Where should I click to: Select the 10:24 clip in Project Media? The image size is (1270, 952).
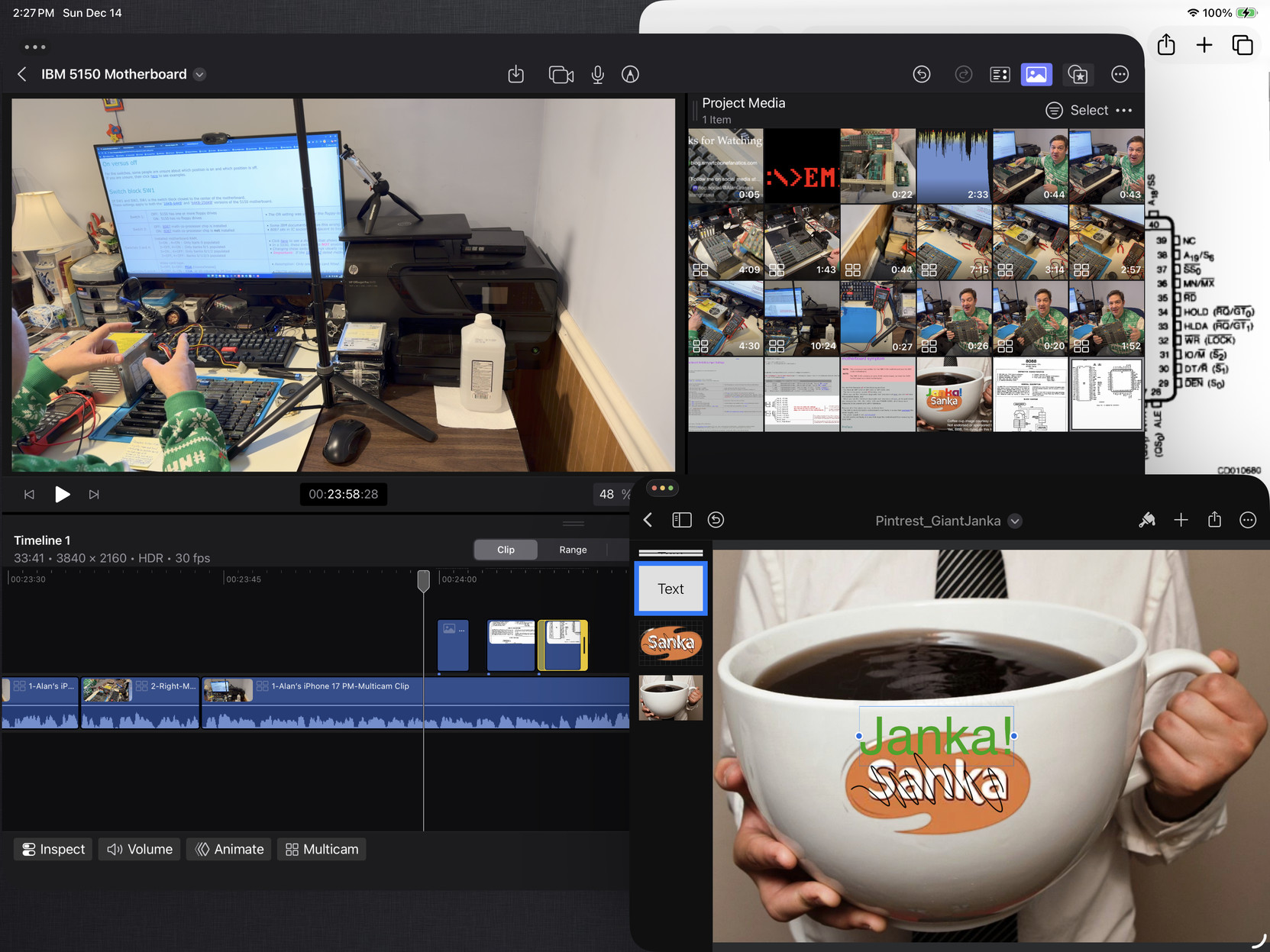802,318
